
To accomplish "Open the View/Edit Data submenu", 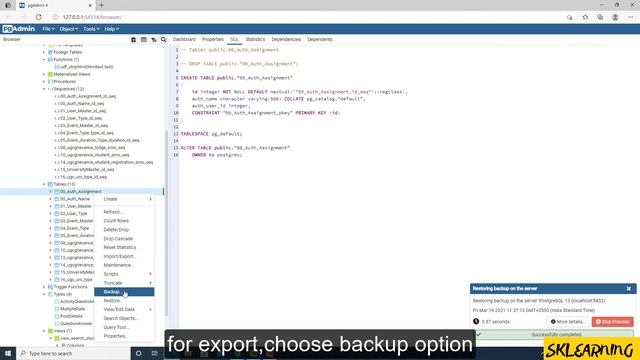I will (x=124, y=309).
